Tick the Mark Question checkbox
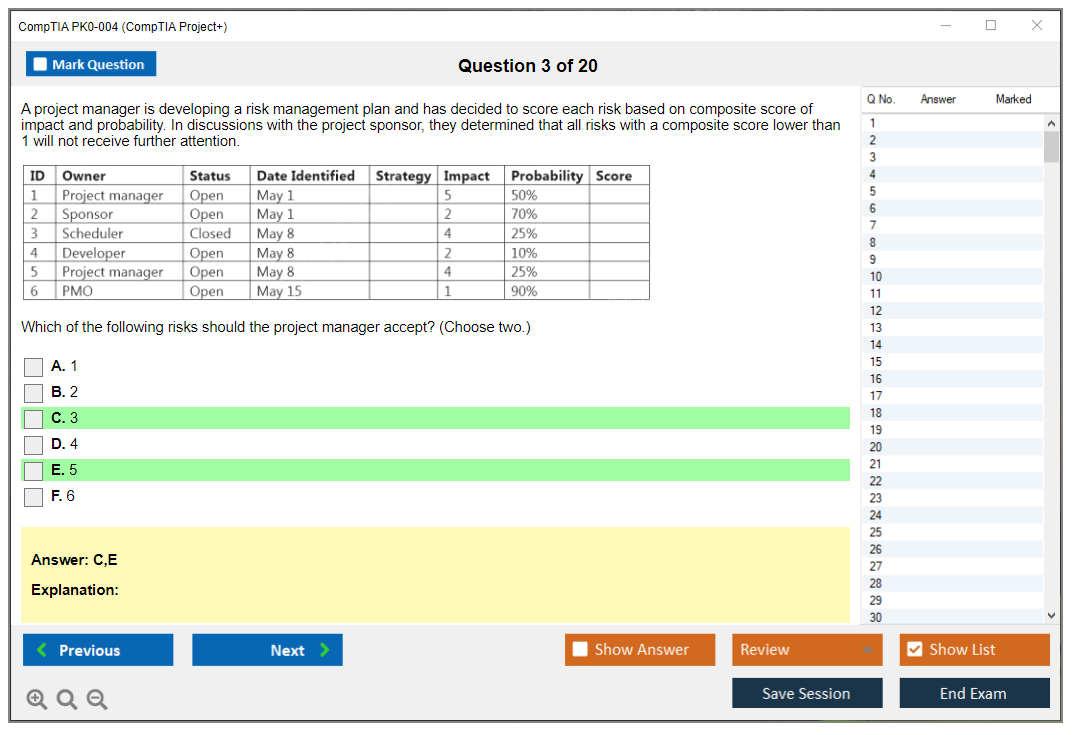1075x735 pixels. coord(41,65)
